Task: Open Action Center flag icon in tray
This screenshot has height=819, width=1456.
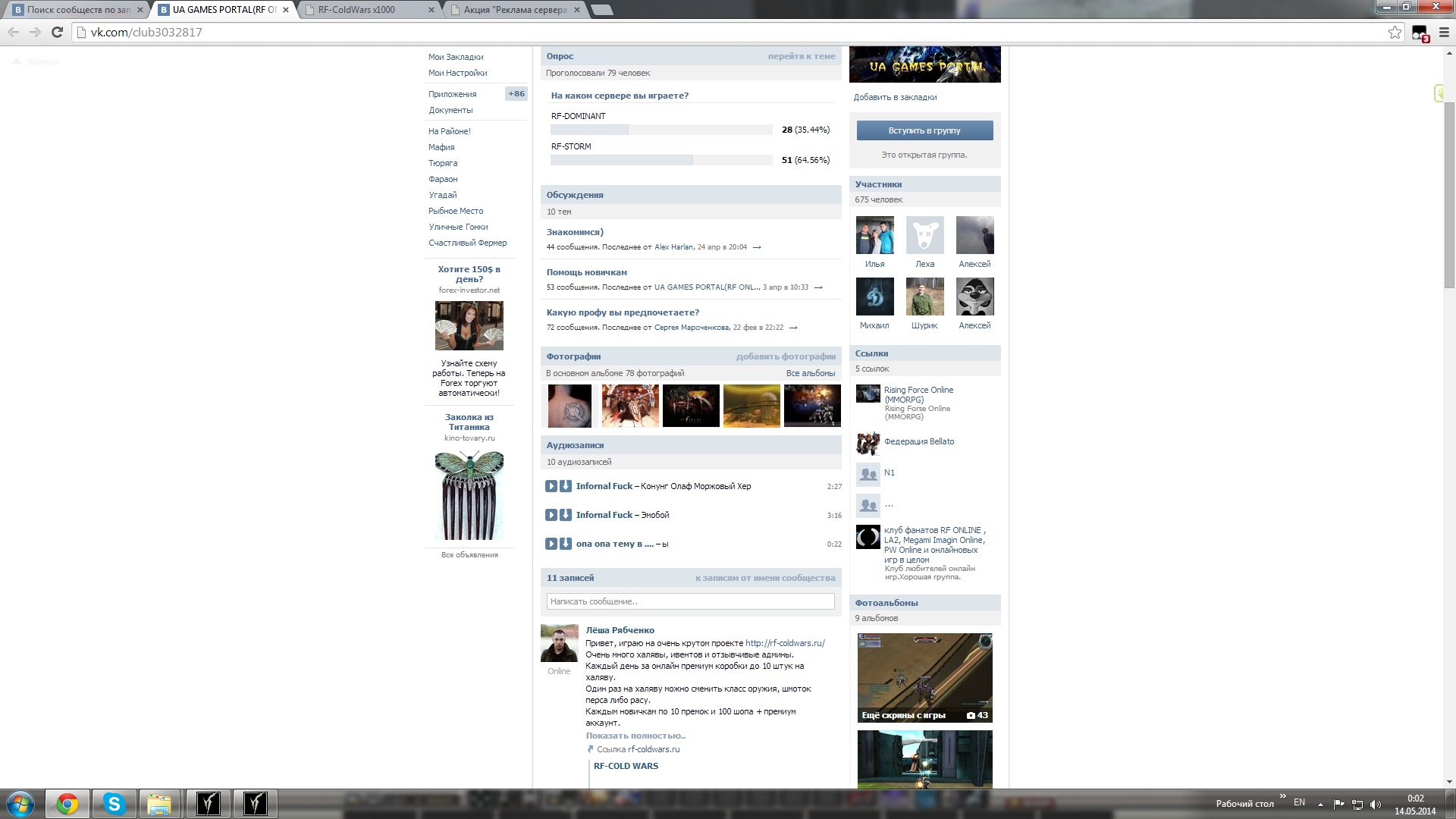Action: [x=1338, y=804]
